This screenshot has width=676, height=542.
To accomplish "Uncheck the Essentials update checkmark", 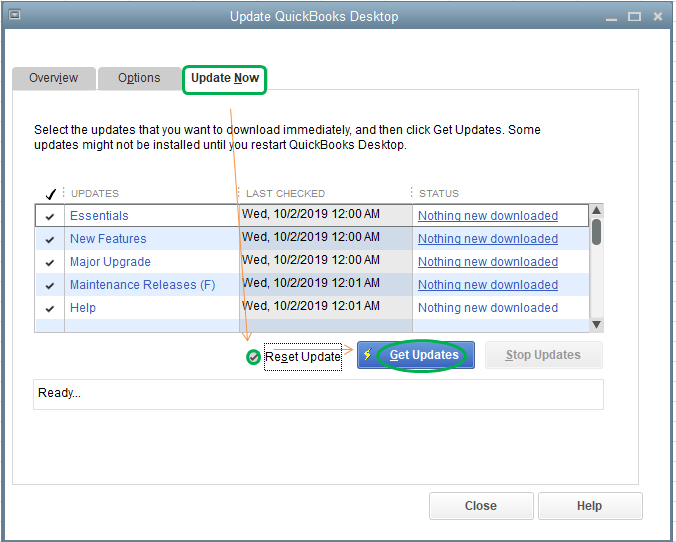I will (50, 216).
